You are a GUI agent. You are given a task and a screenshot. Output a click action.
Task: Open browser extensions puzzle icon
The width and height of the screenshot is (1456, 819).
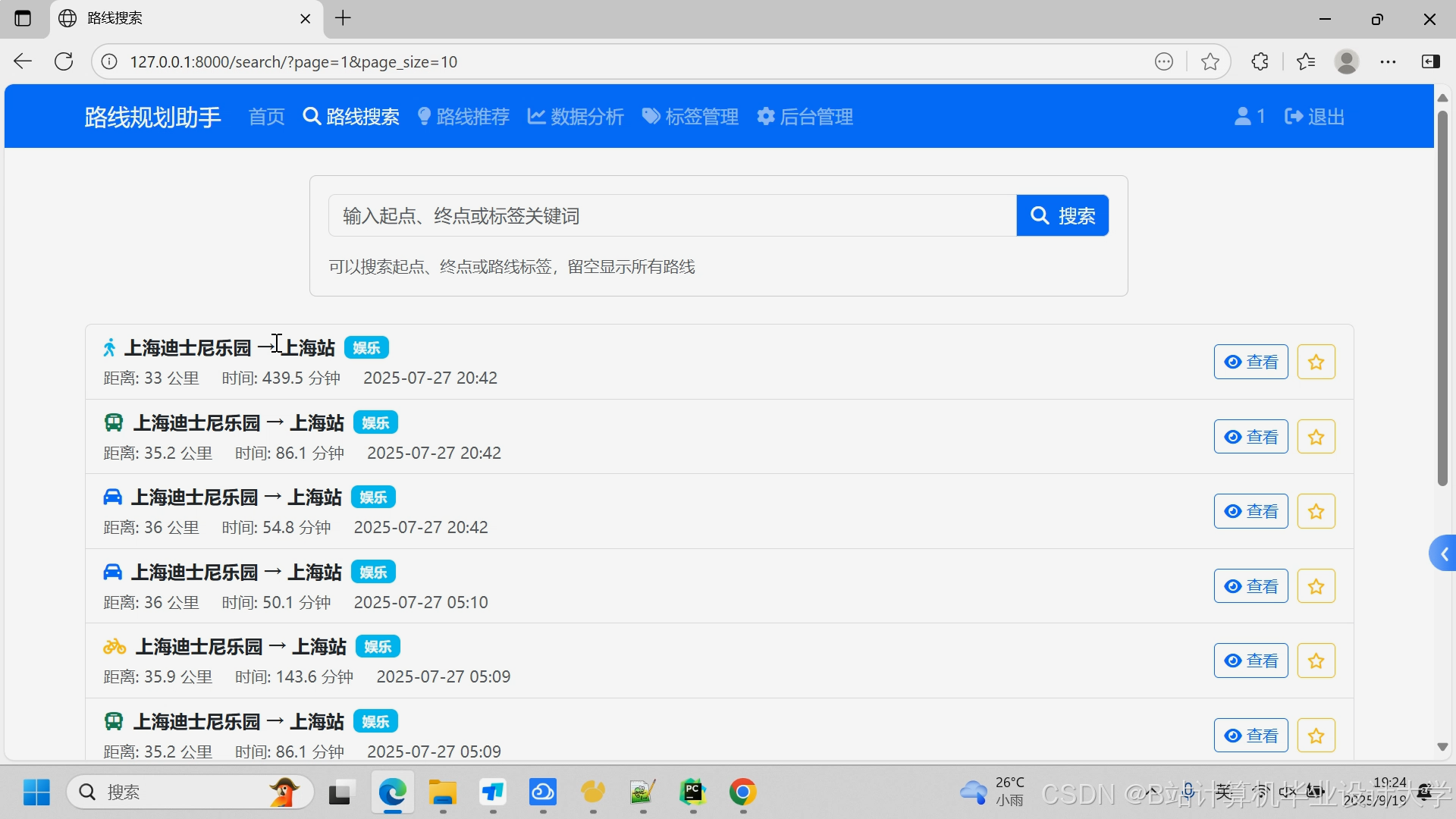(x=1260, y=62)
